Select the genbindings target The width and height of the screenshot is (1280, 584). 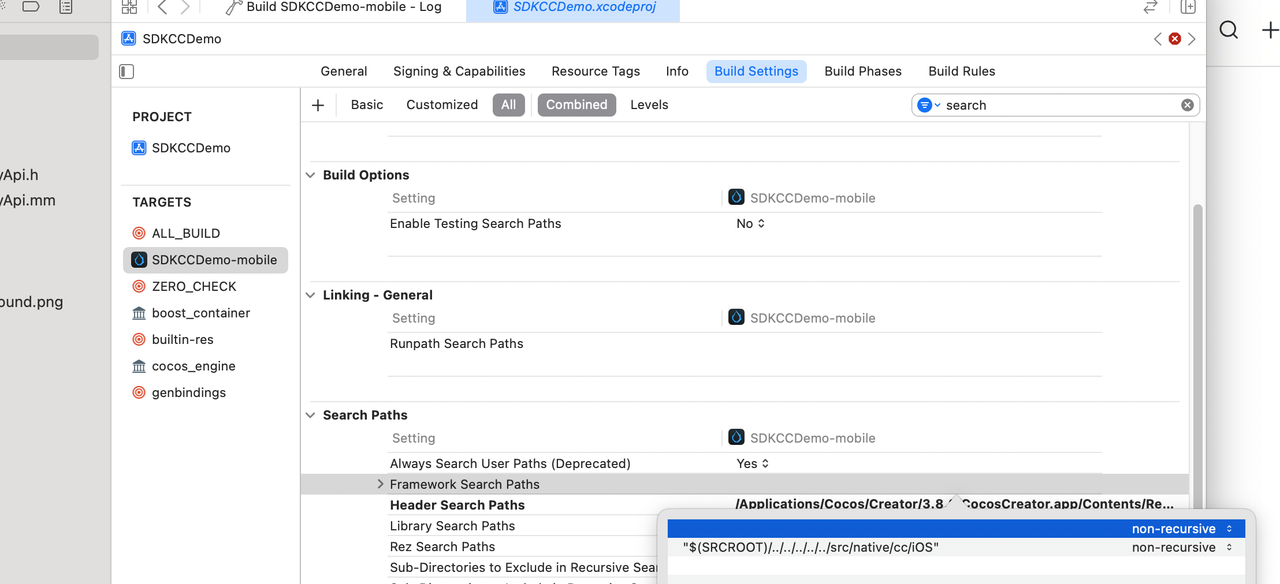[x=189, y=393]
